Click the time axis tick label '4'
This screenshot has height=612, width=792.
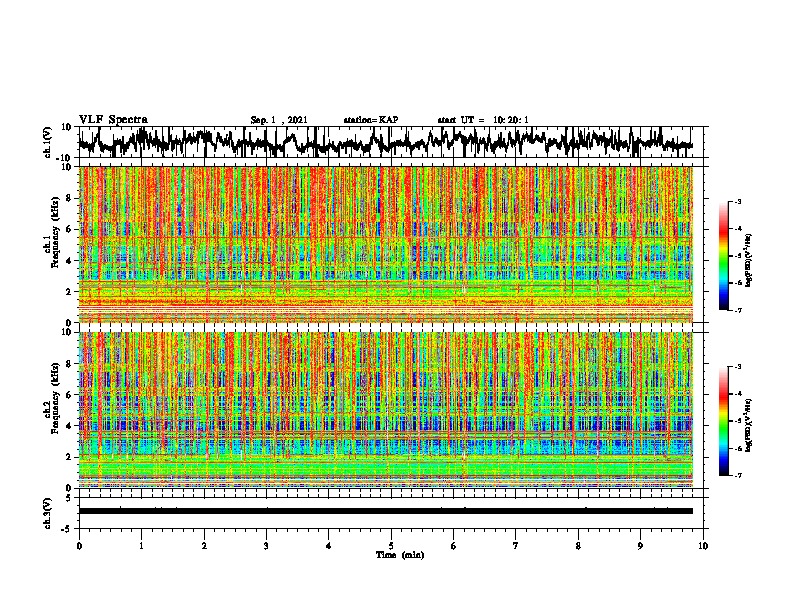coord(328,546)
